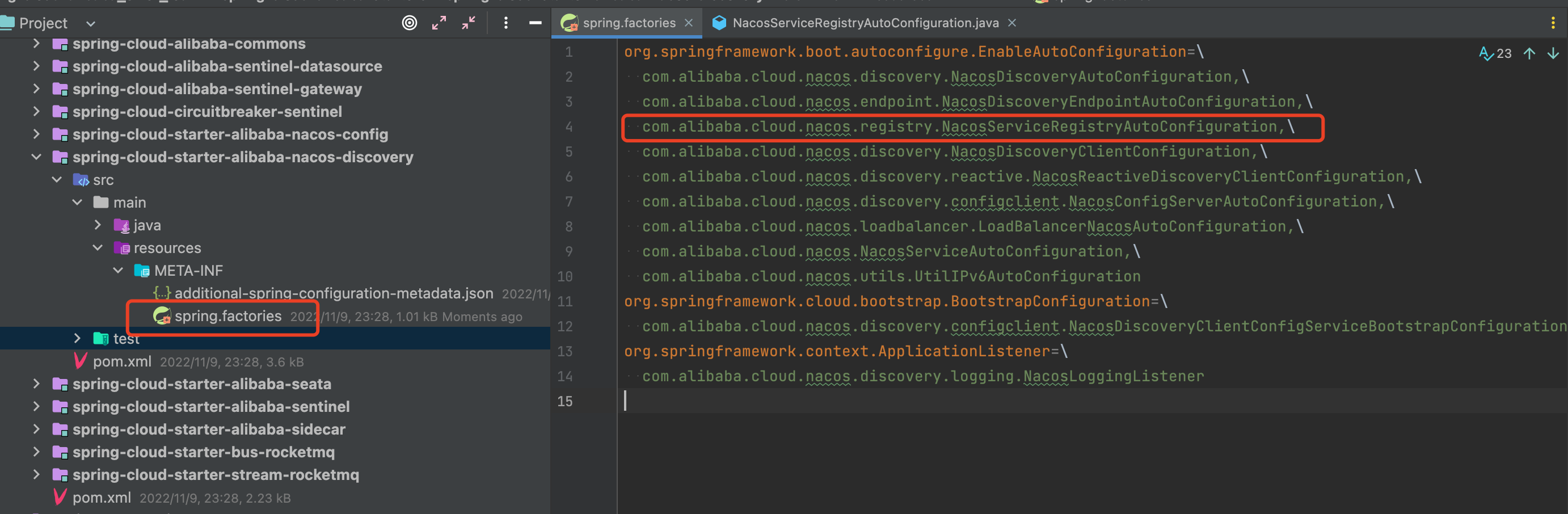
Task: Select the java source folder
Action: tap(147, 225)
